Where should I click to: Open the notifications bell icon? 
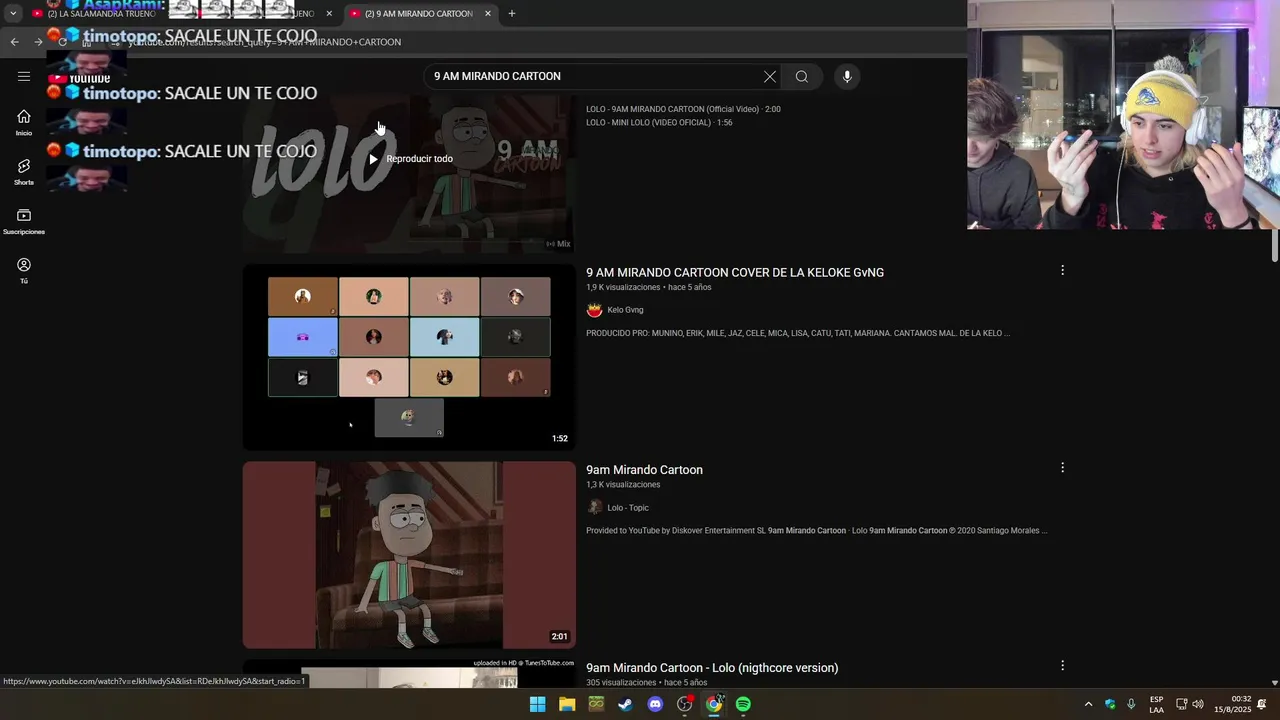tap(1262, 704)
